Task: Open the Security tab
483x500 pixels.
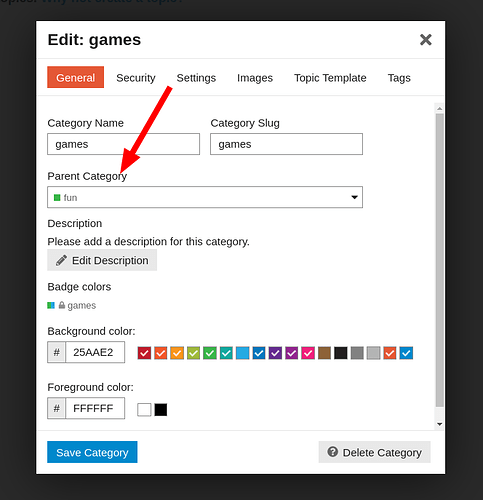Action: pyautogui.click(x=136, y=78)
